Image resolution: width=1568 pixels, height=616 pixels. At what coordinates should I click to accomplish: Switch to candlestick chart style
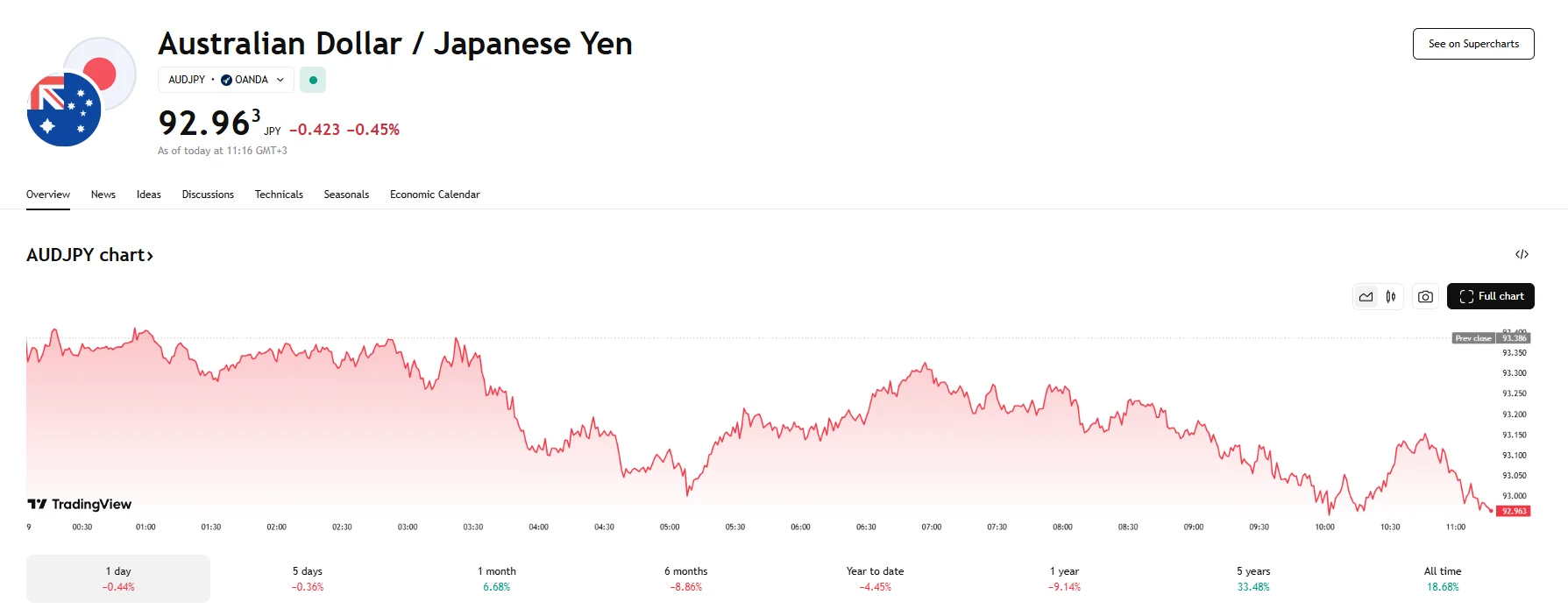pos(1391,296)
